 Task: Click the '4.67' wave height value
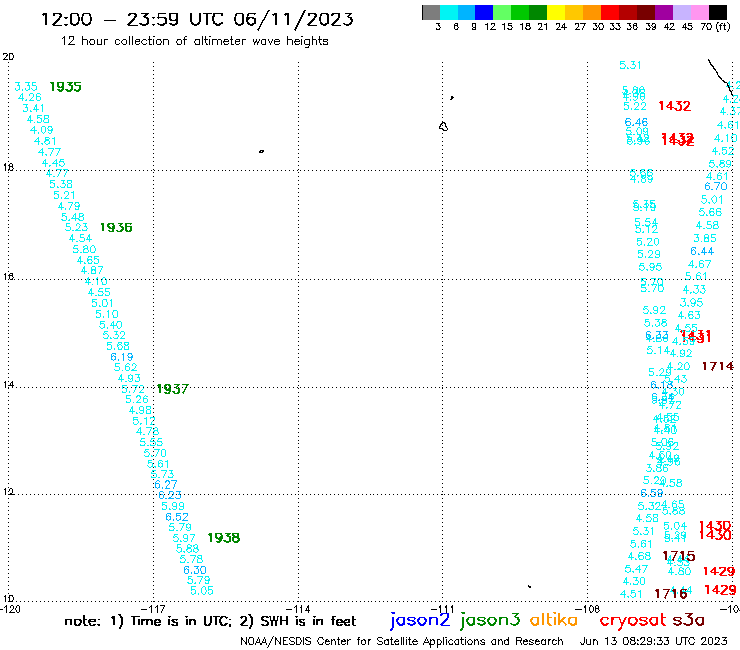click(699, 264)
